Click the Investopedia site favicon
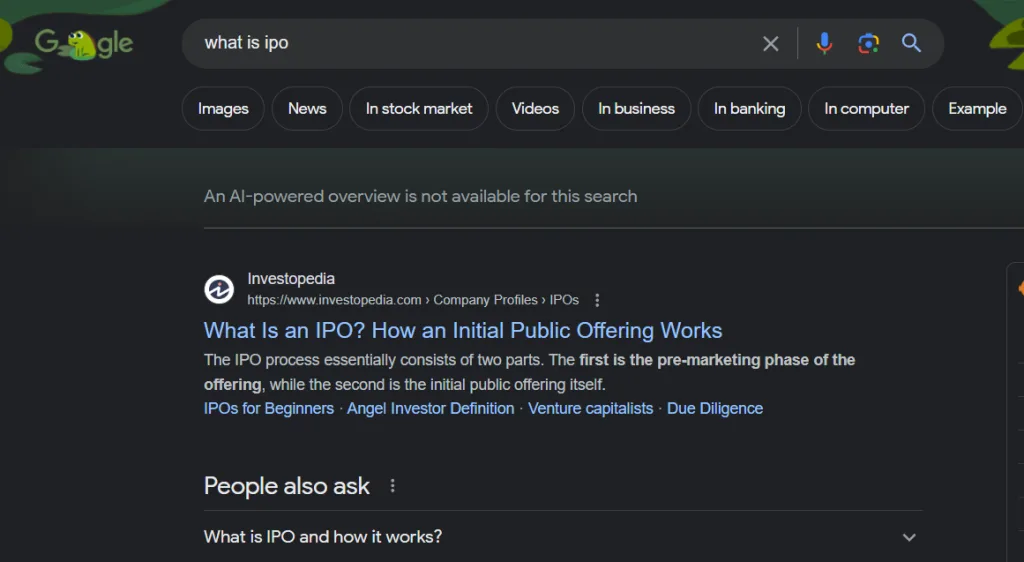Viewport: 1024px width, 562px height. tap(219, 289)
